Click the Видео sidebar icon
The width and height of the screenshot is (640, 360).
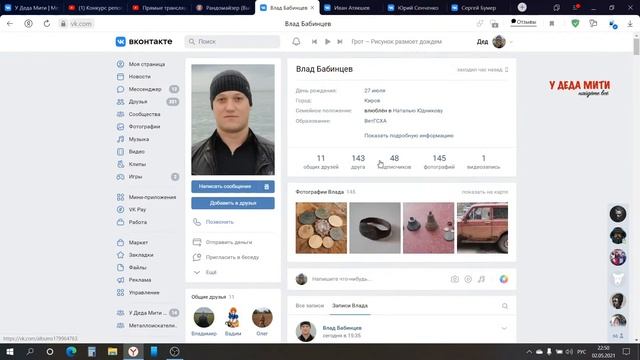(x=120, y=152)
